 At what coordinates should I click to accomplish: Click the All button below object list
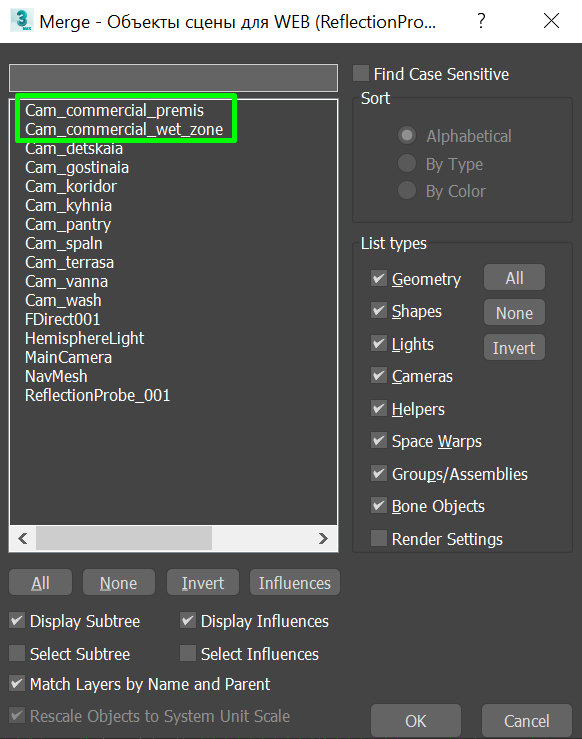(x=41, y=583)
